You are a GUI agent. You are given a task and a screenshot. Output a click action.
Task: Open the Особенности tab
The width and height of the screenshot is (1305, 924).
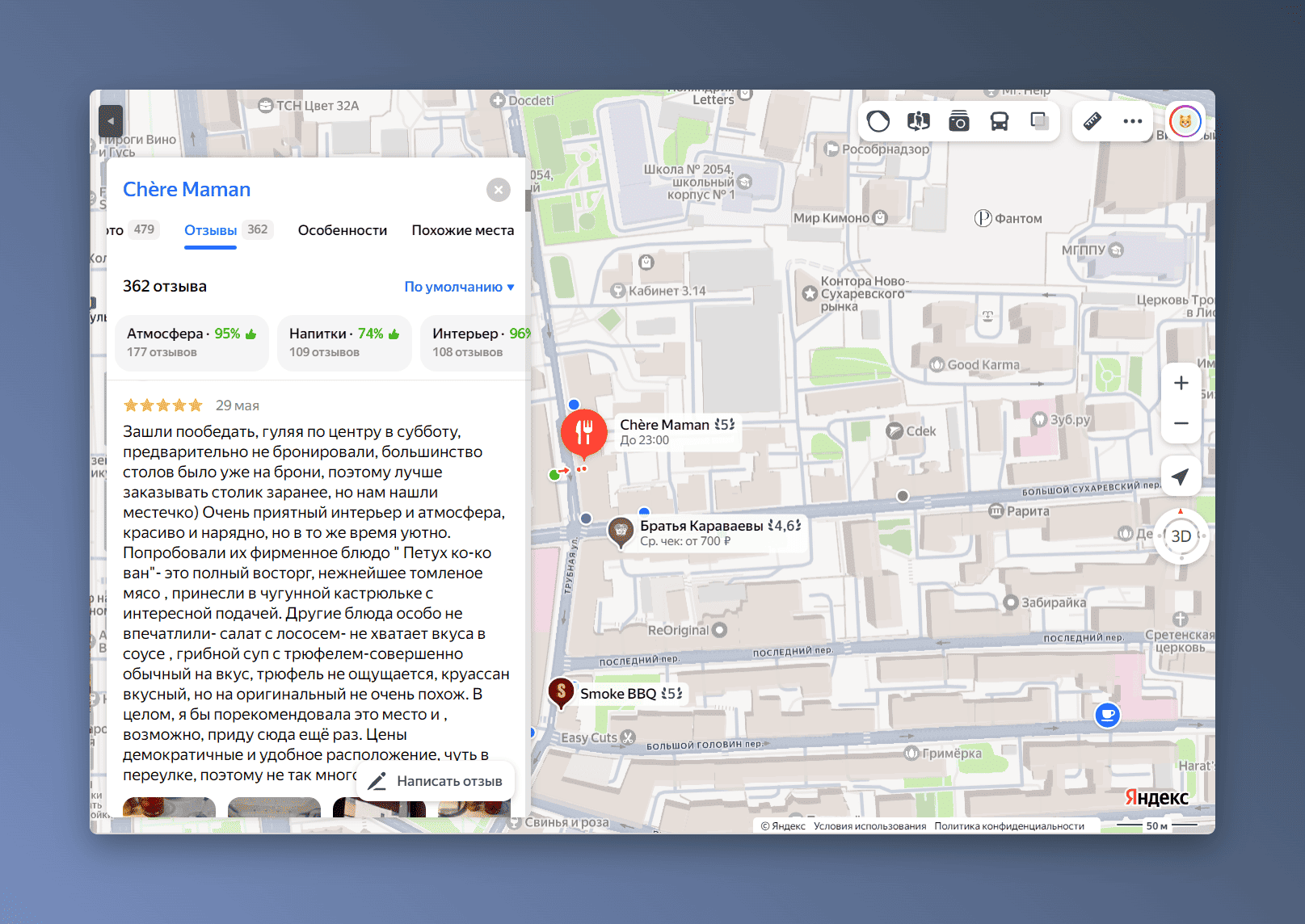pyautogui.click(x=343, y=231)
